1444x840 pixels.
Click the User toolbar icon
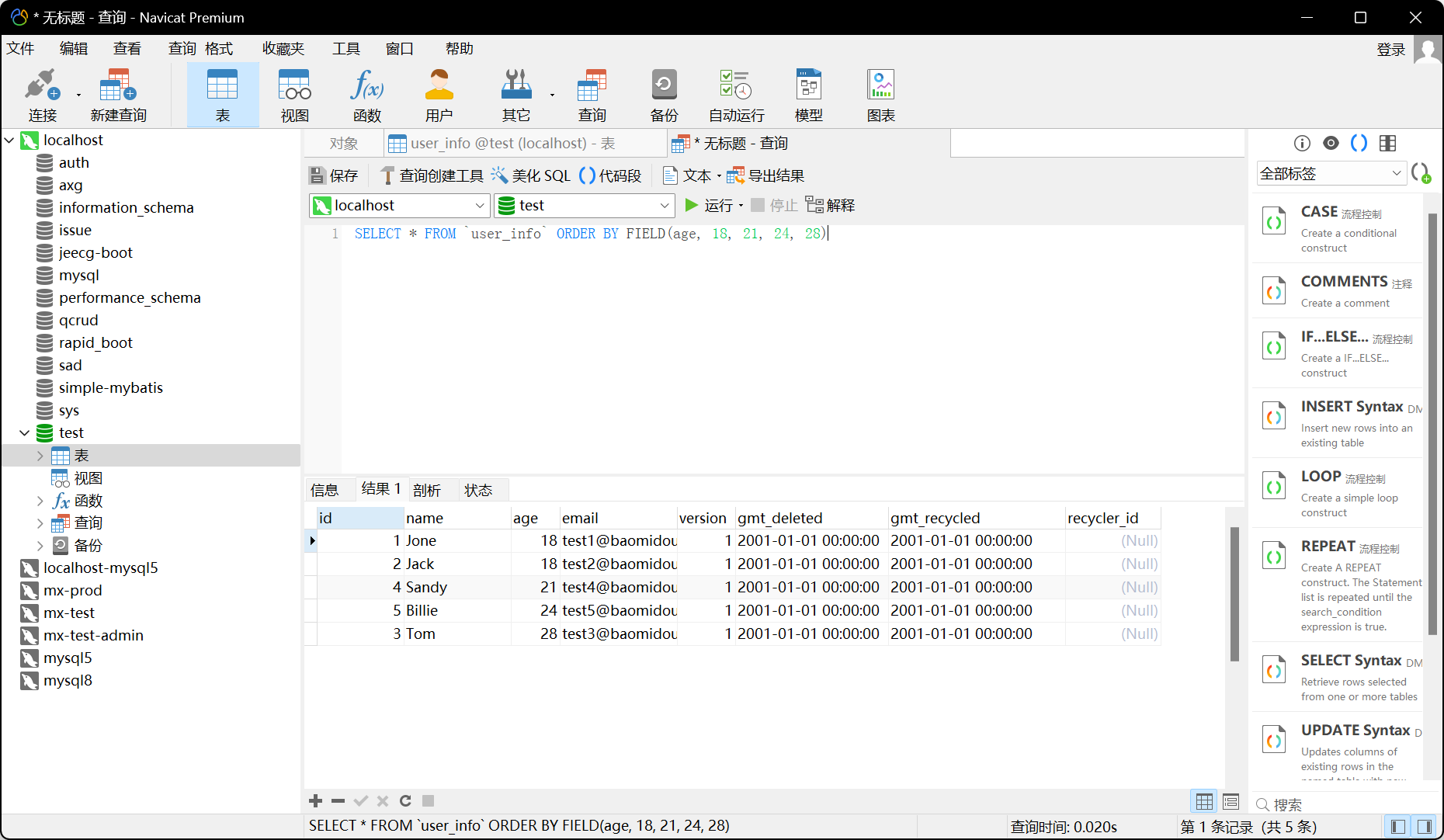pos(439,95)
